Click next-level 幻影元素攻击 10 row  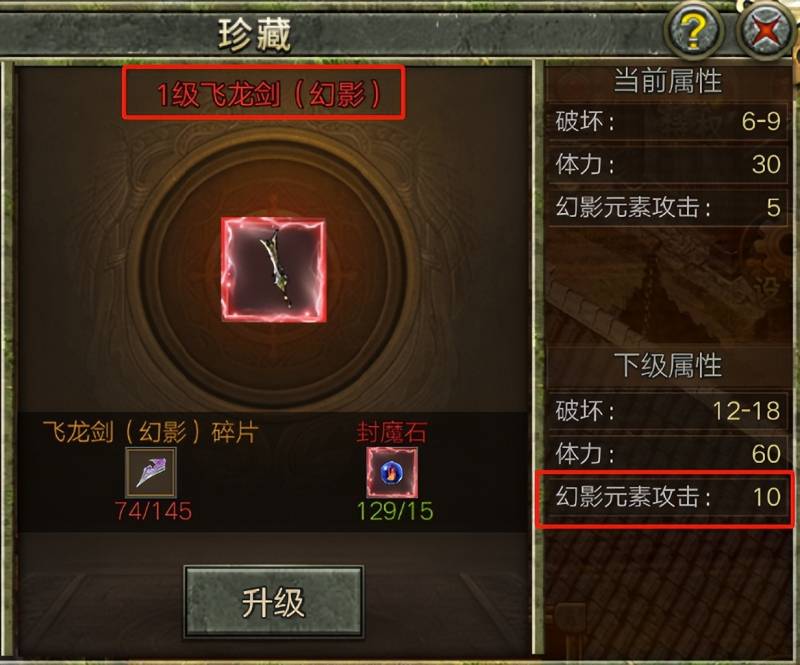coord(667,497)
